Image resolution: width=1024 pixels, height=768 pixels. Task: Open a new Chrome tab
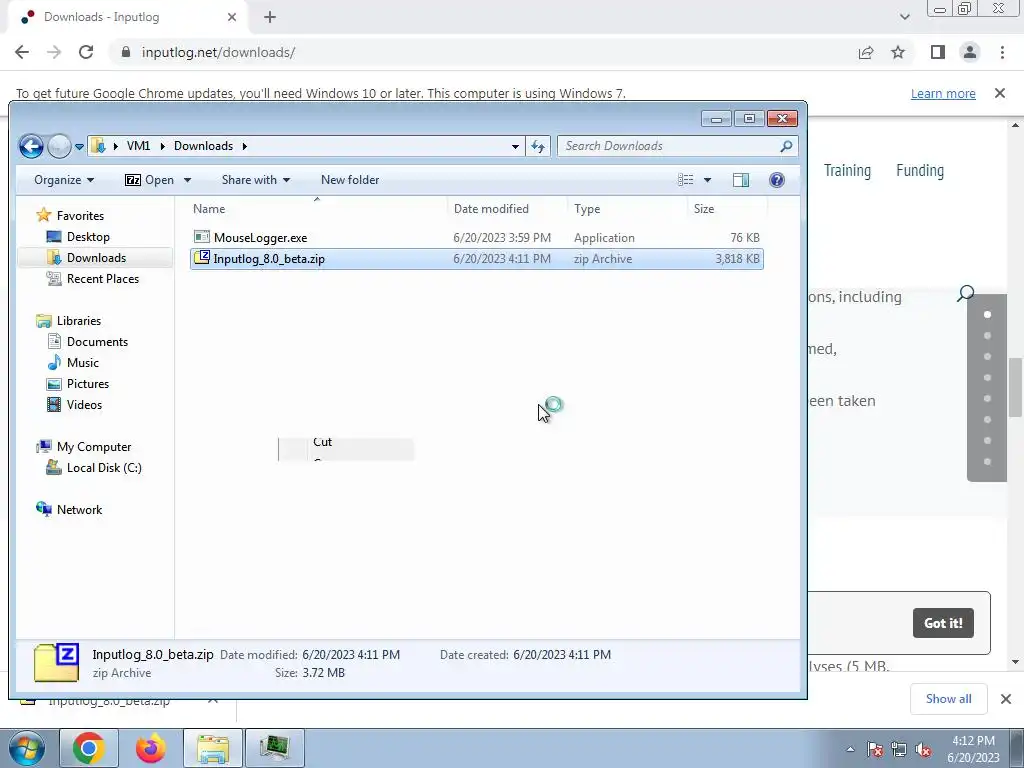coord(270,17)
